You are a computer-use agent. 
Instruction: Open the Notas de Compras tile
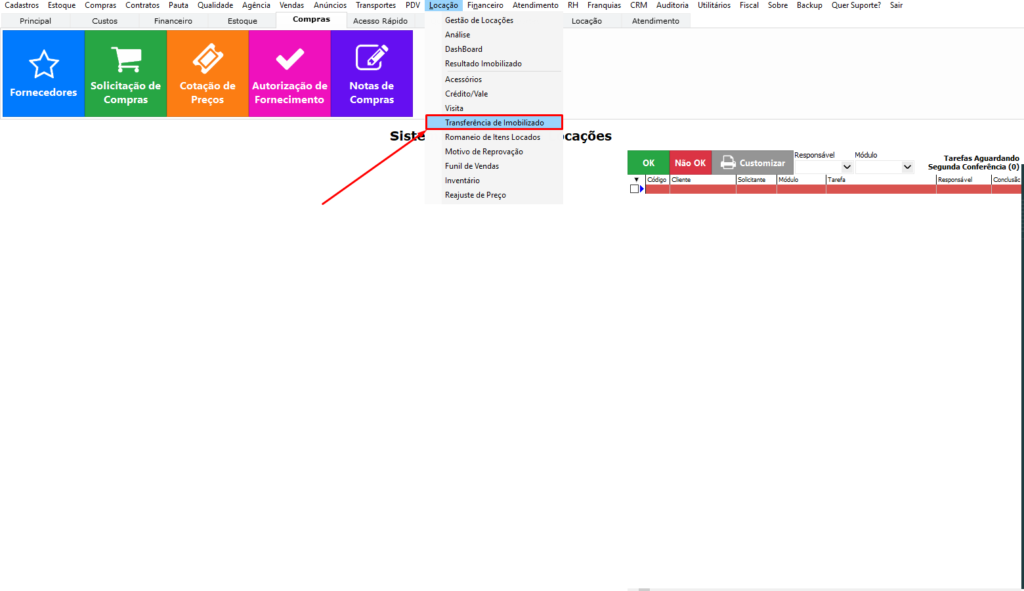(371, 73)
